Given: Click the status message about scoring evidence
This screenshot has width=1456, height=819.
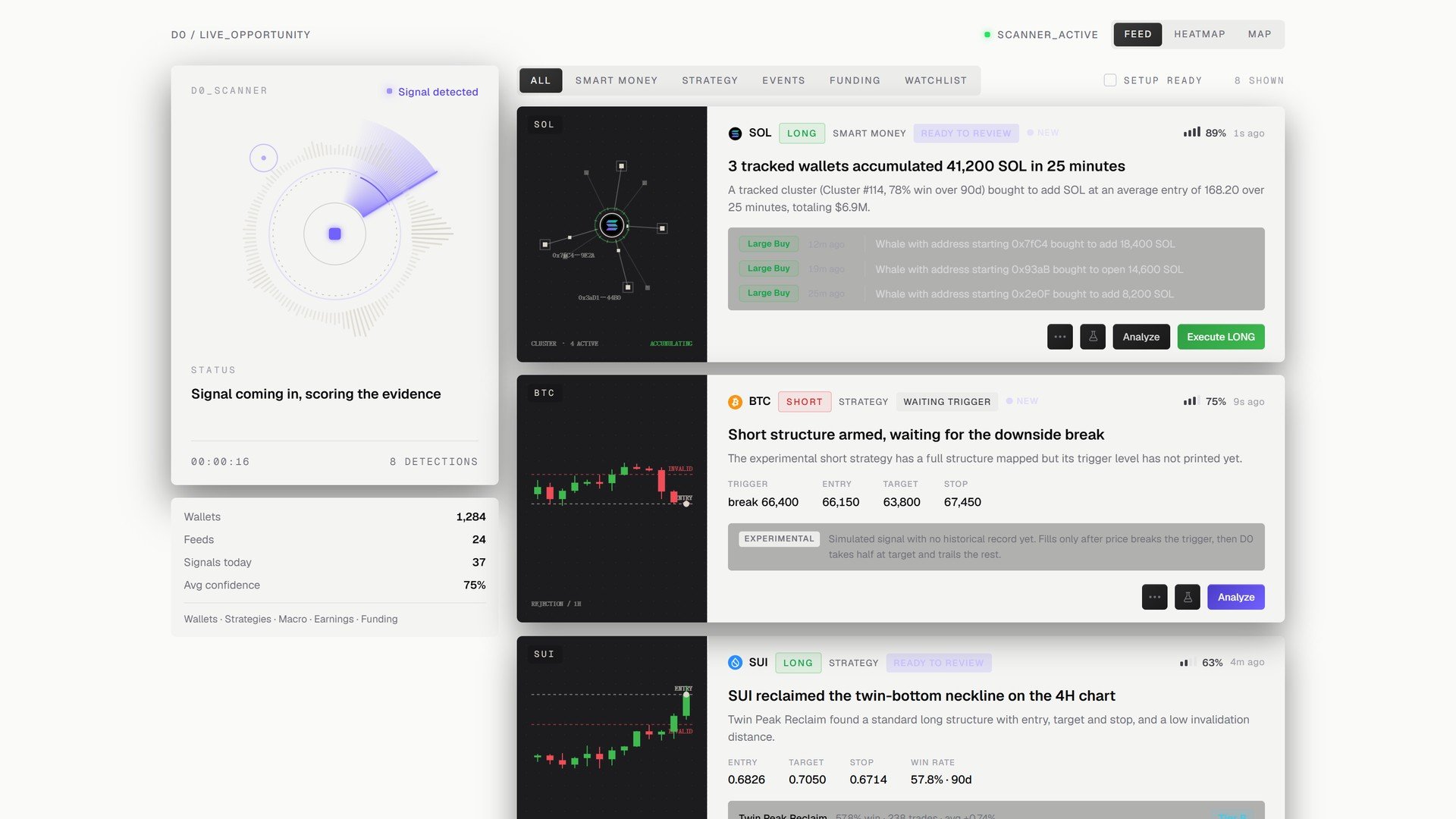Looking at the screenshot, I should point(315,394).
